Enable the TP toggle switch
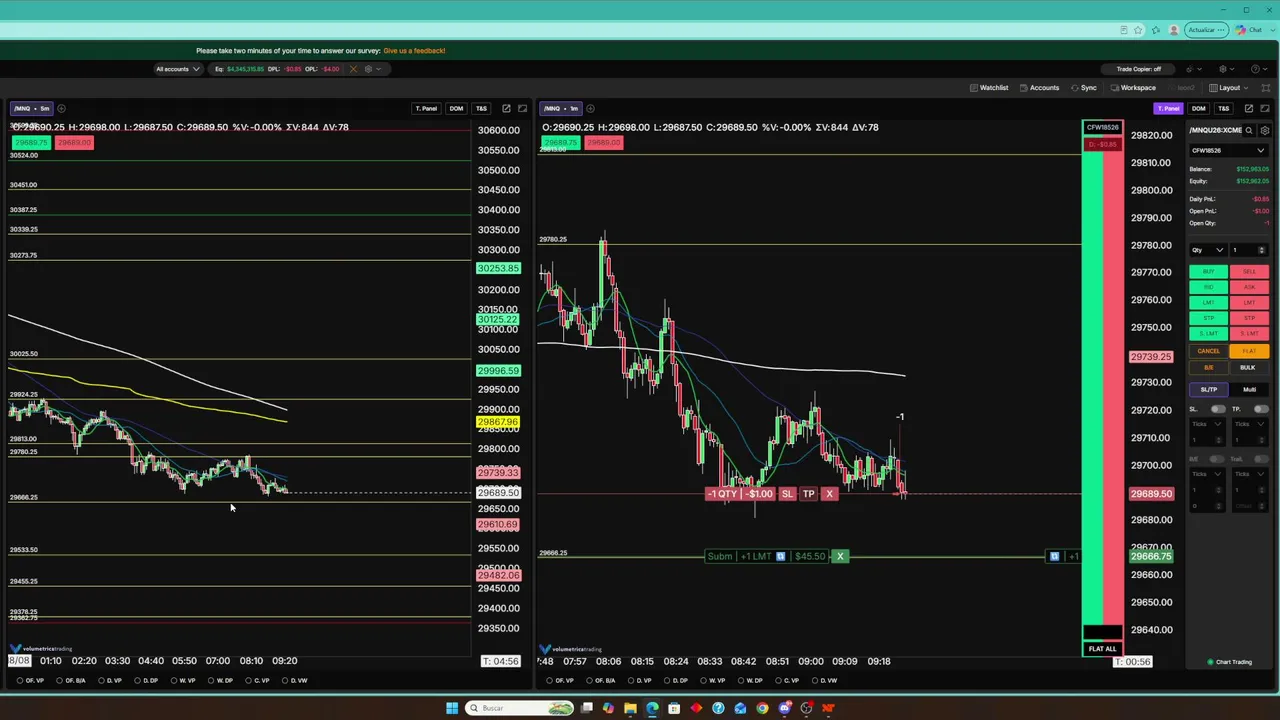 click(1260, 409)
